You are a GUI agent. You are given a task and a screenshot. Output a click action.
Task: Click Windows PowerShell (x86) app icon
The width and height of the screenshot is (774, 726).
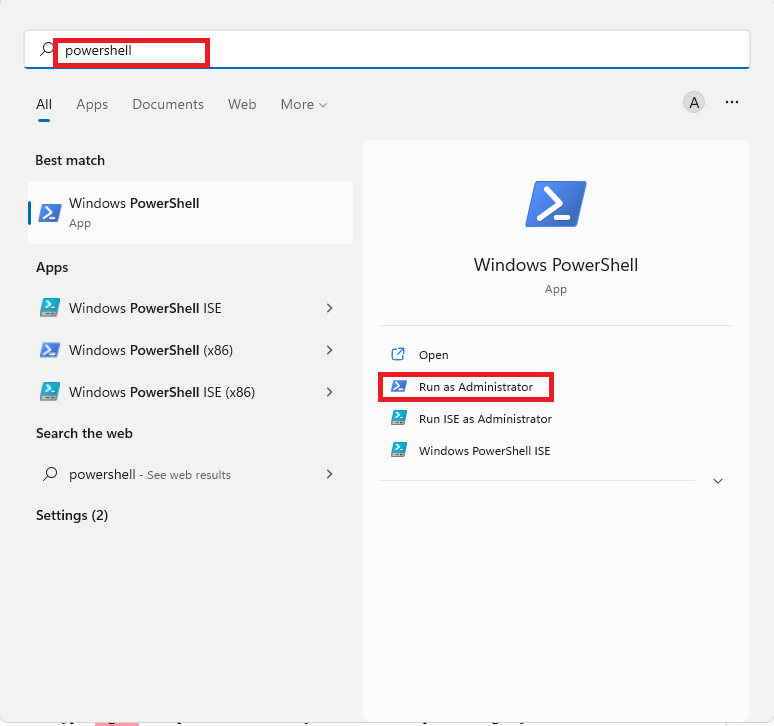click(50, 350)
